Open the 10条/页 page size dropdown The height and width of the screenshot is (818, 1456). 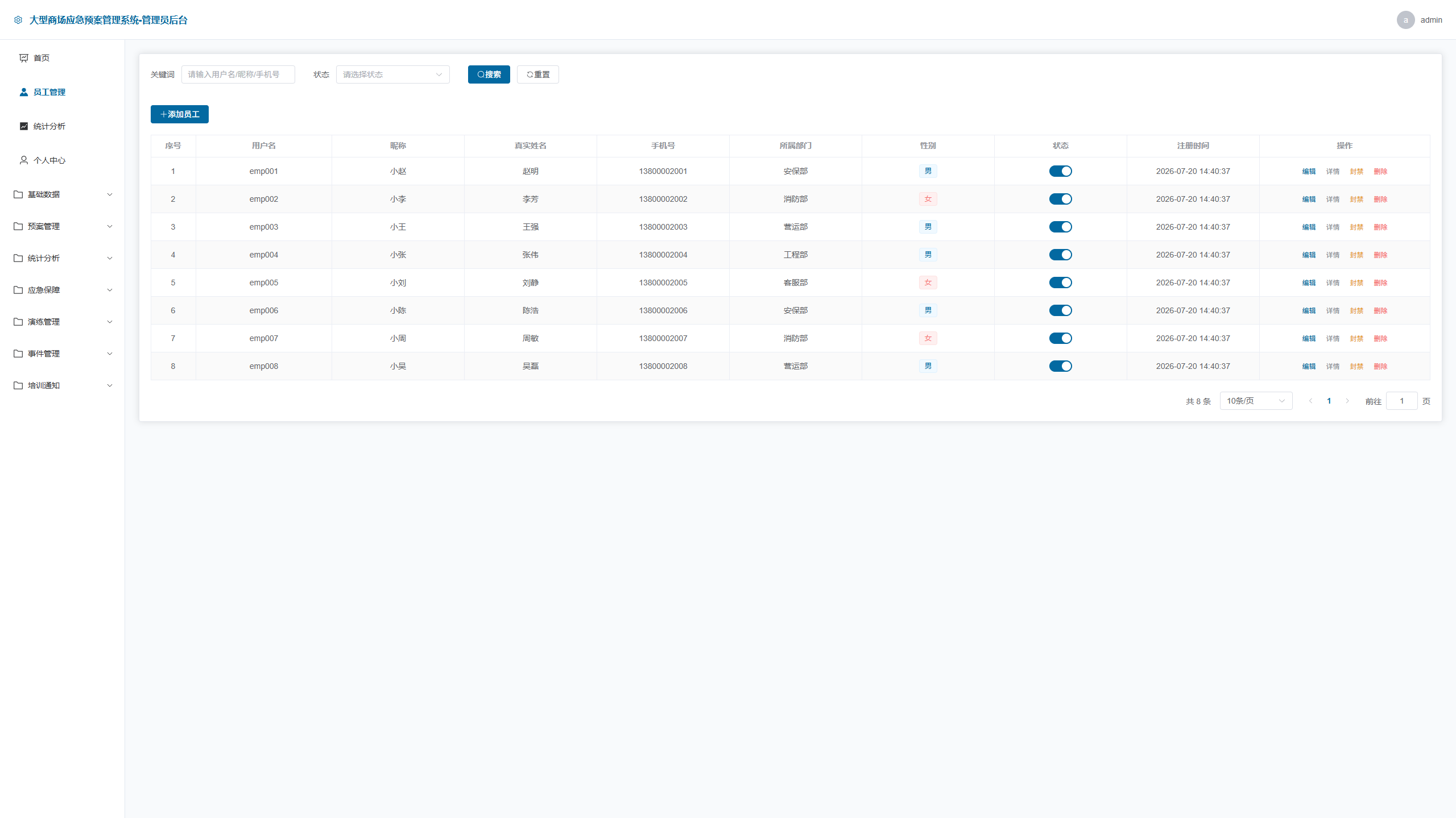[1256, 401]
